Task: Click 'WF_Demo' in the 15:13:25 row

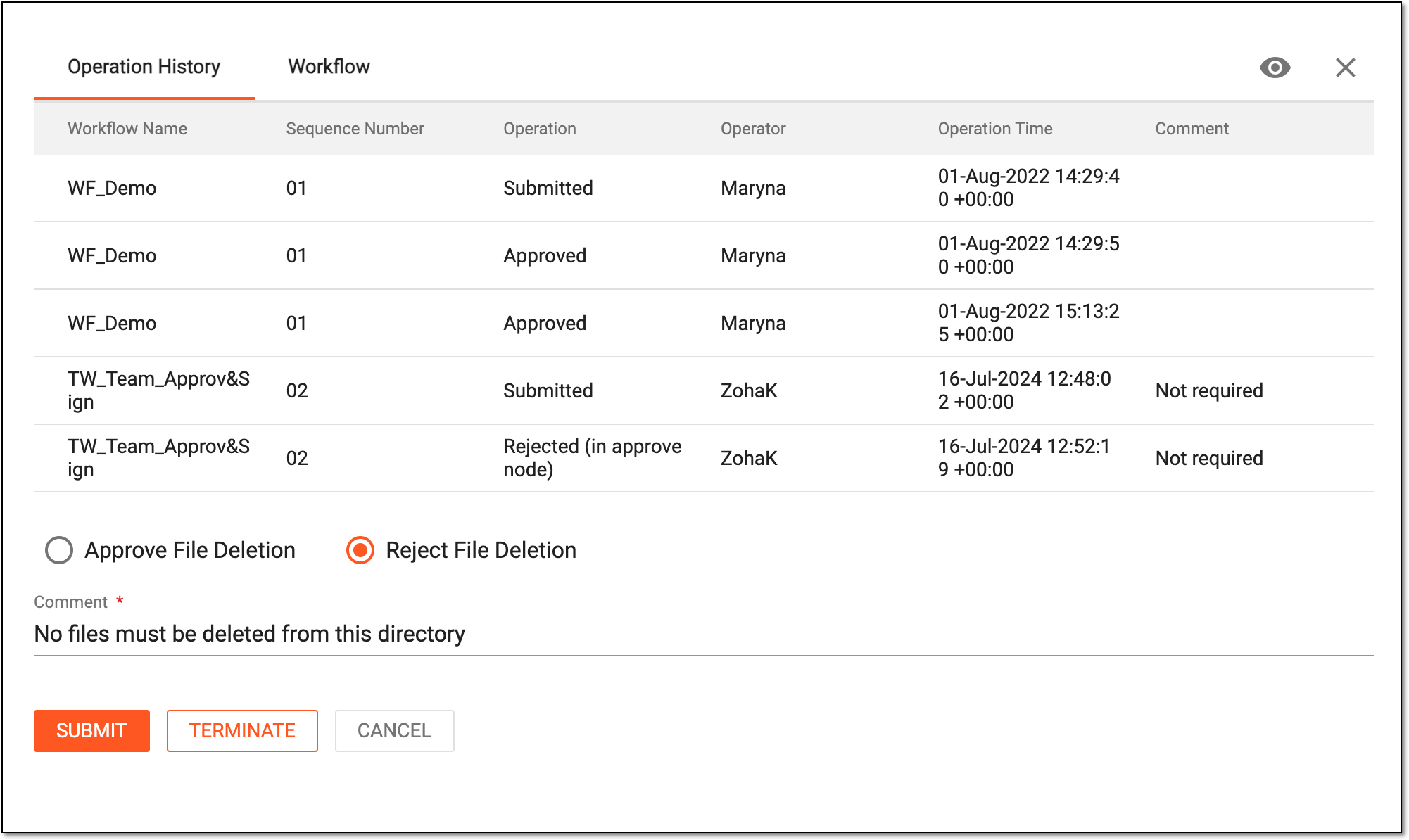Action: click(112, 323)
